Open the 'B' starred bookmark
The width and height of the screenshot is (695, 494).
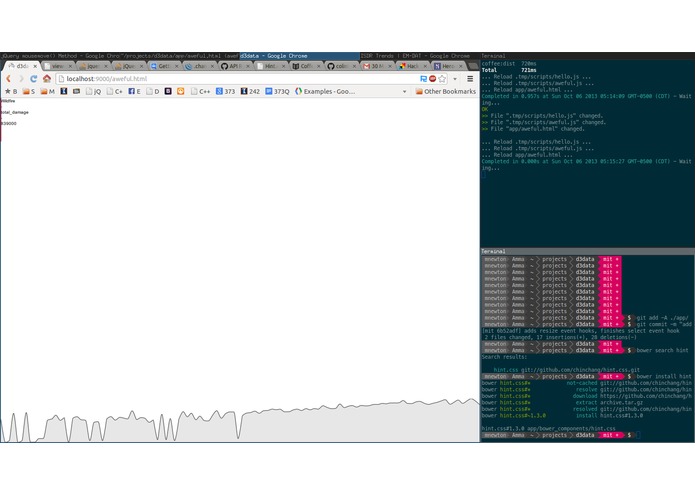pos(11,91)
